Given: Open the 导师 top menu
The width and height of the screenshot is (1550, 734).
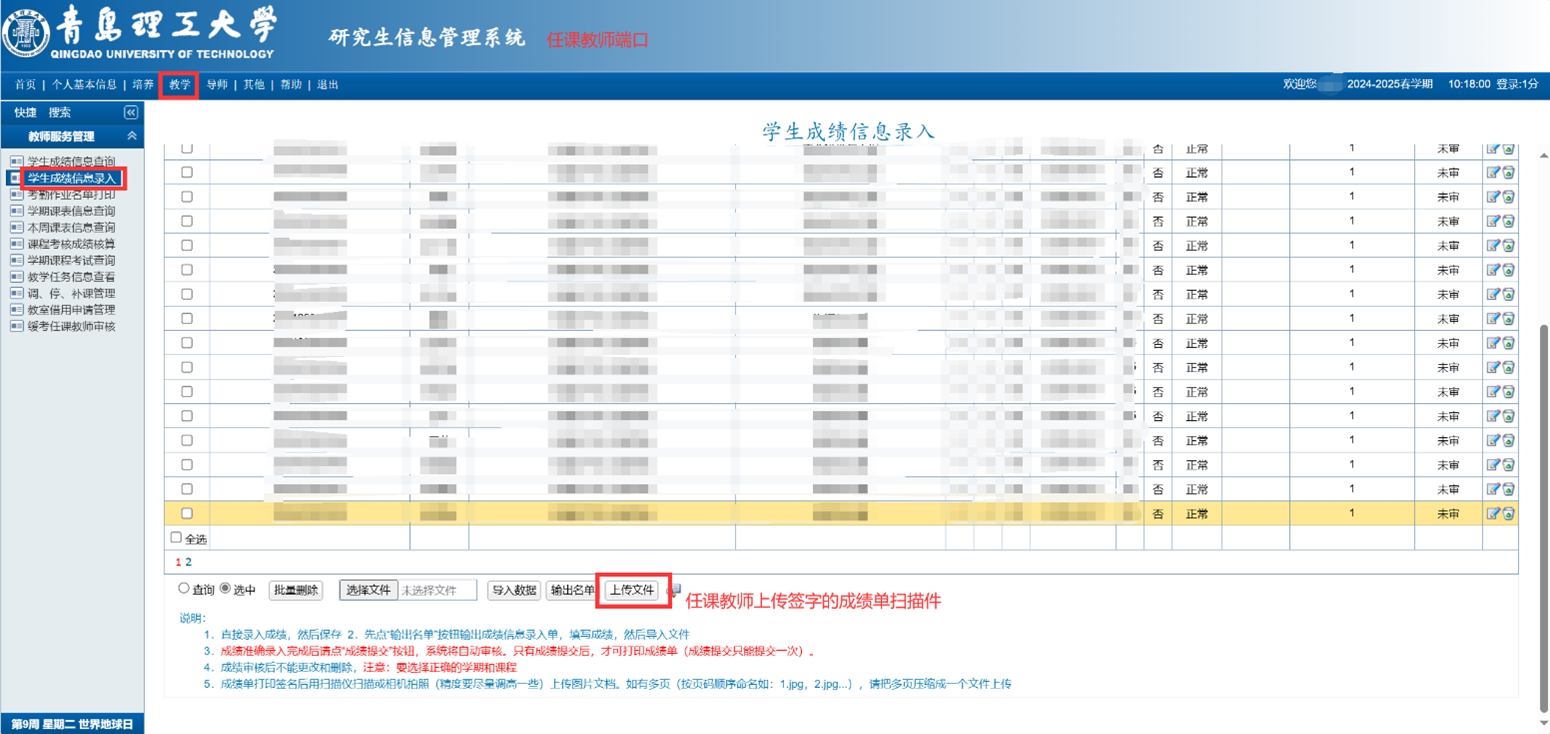Looking at the screenshot, I should [216, 85].
